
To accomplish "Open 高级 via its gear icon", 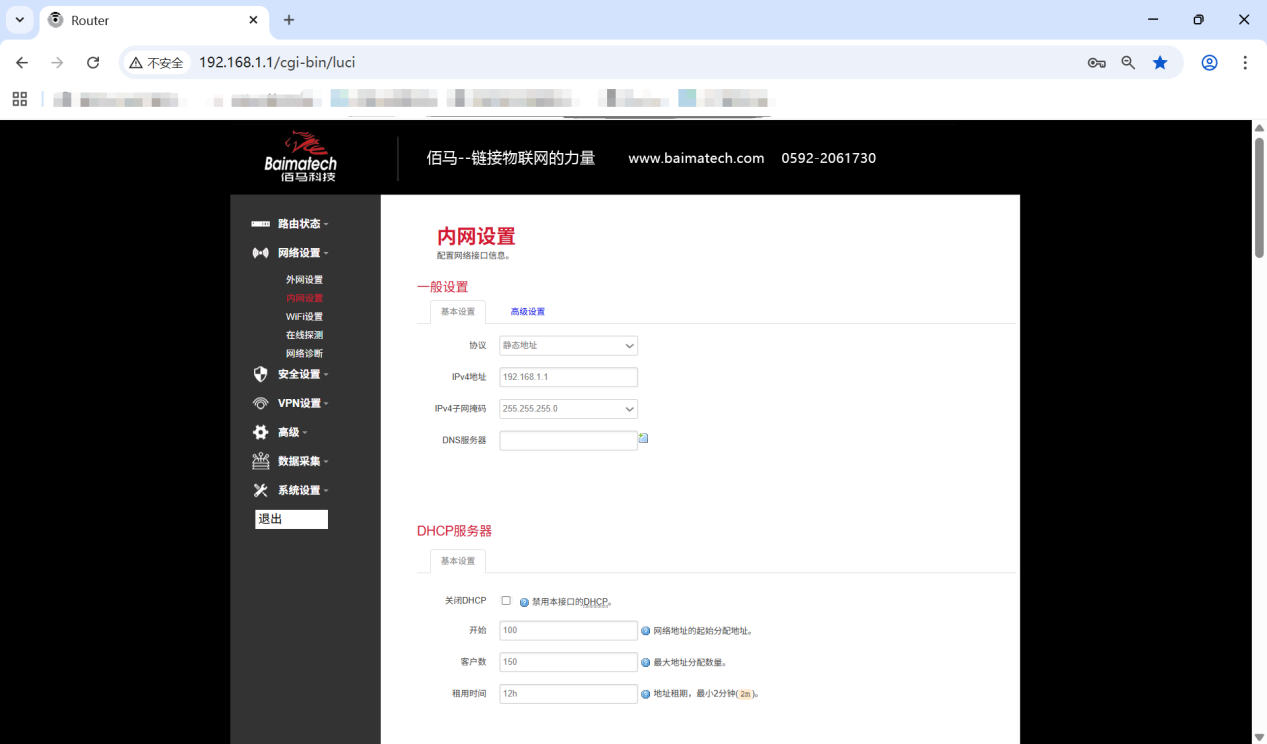I will pyautogui.click(x=260, y=431).
